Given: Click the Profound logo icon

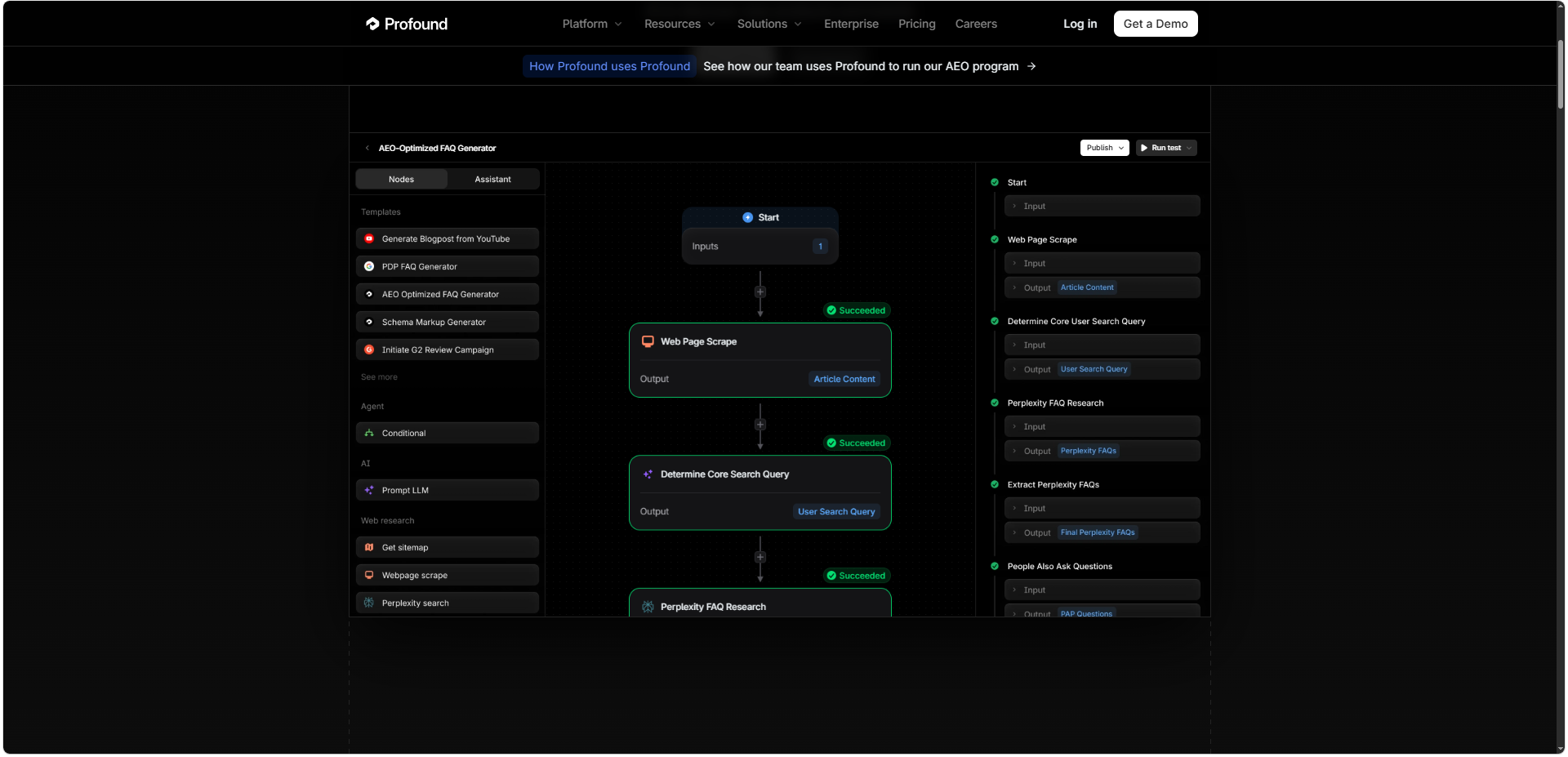Looking at the screenshot, I should pyautogui.click(x=372, y=24).
